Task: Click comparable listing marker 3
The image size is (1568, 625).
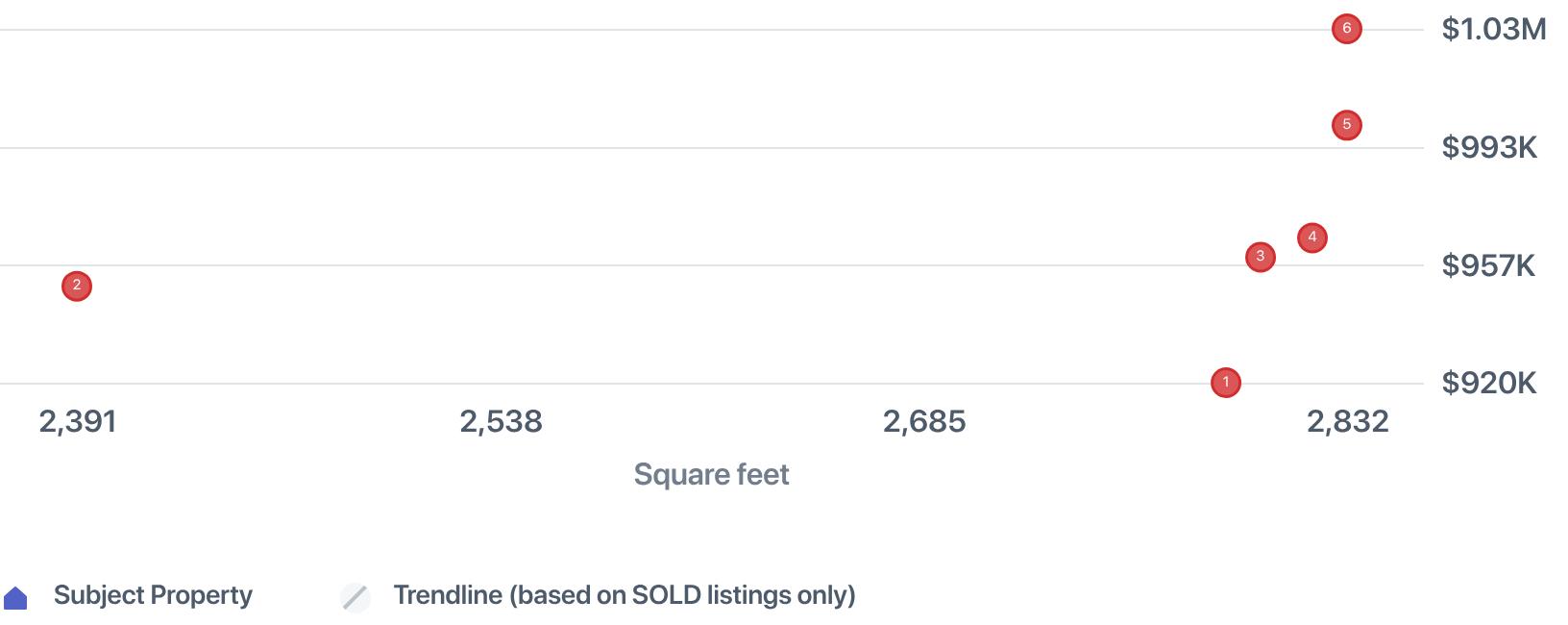Action: [x=1260, y=257]
